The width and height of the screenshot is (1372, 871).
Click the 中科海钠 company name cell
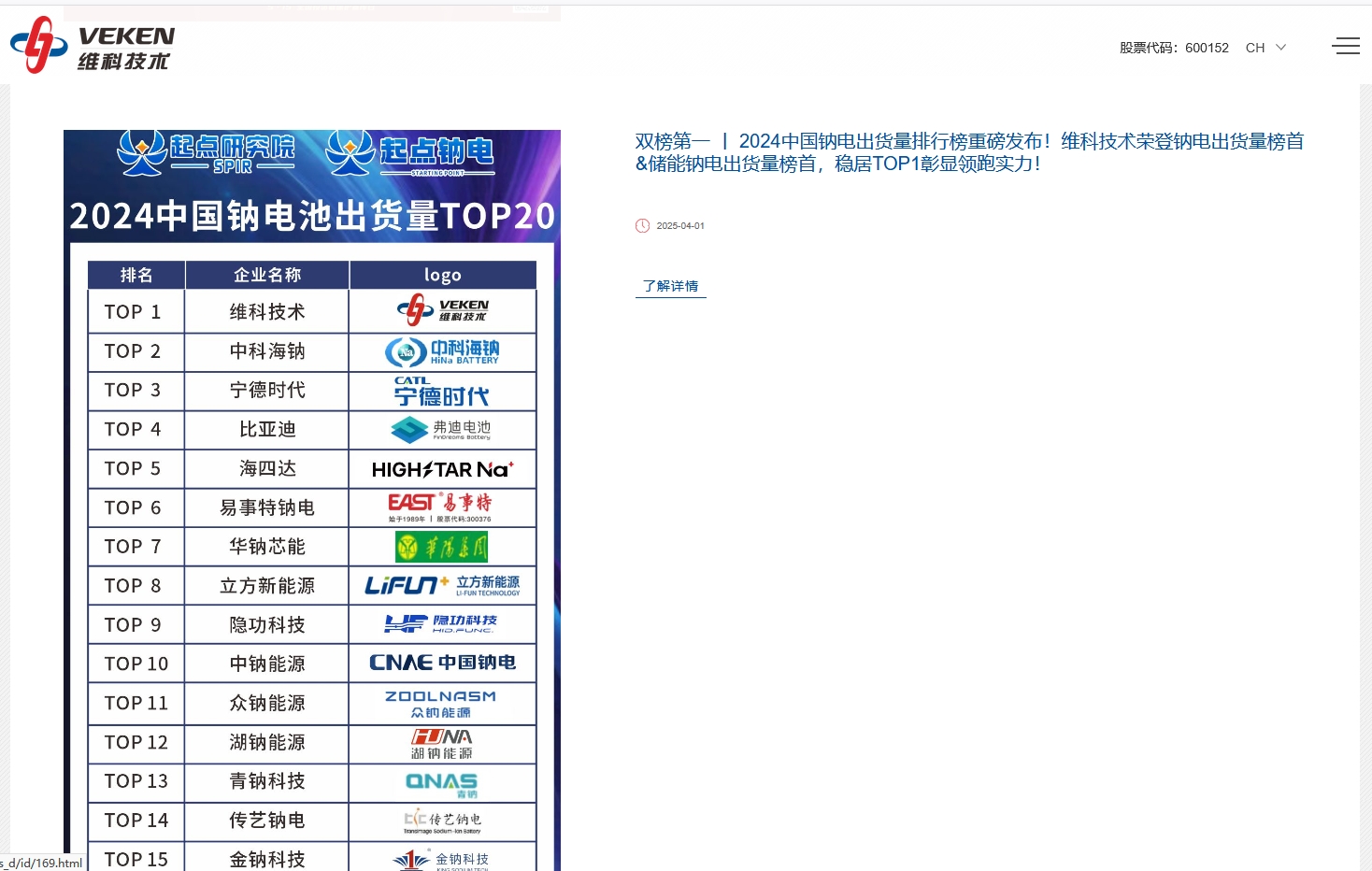pos(267,351)
